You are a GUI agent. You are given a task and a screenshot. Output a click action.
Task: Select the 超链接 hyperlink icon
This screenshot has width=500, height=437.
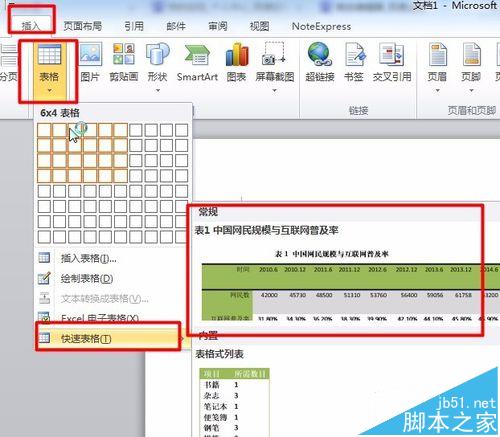click(320, 63)
